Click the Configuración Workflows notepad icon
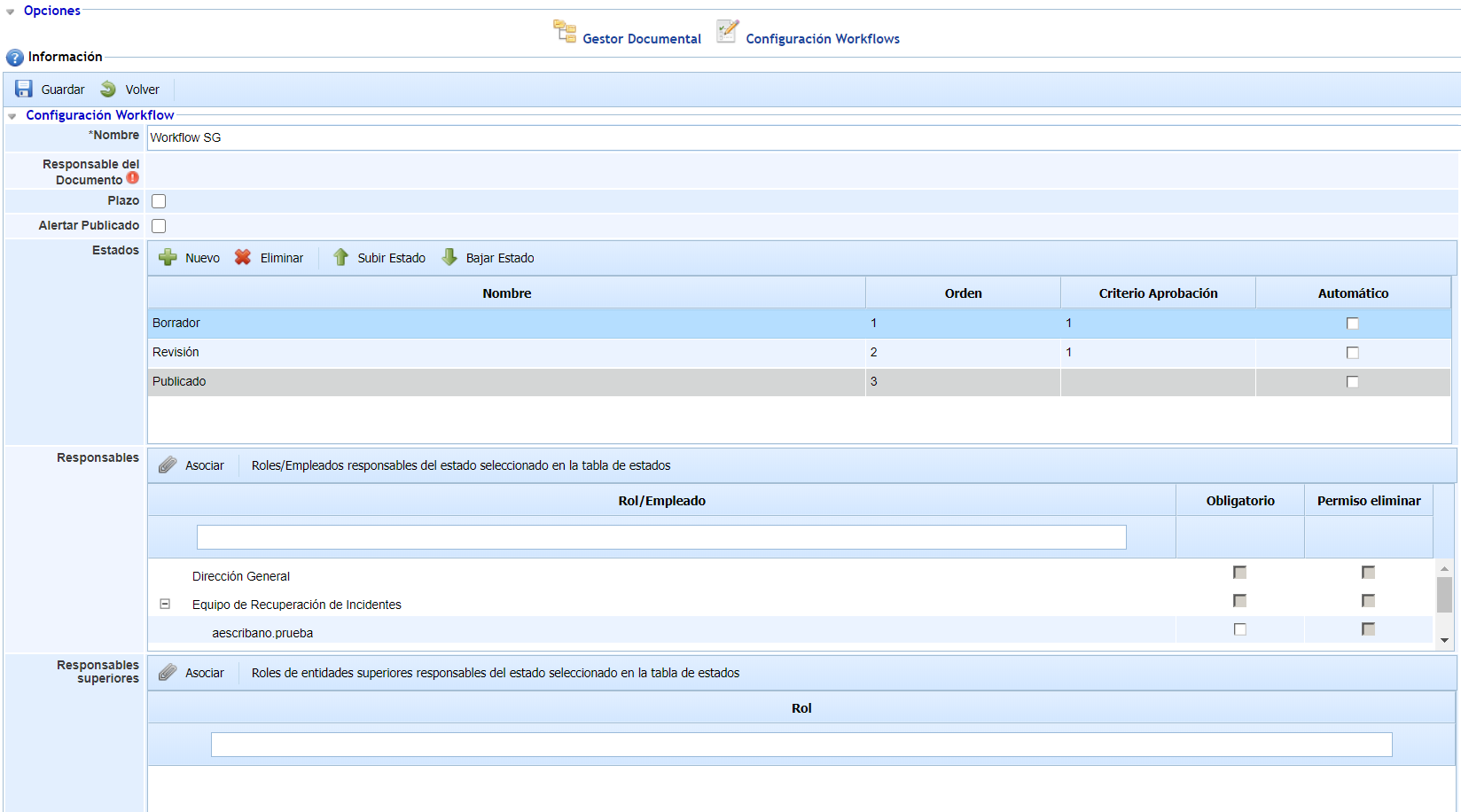Viewport: 1461px width, 812px height. click(727, 32)
